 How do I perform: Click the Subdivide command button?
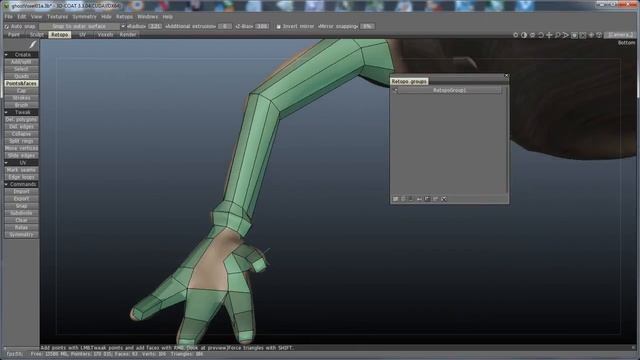click(21, 213)
